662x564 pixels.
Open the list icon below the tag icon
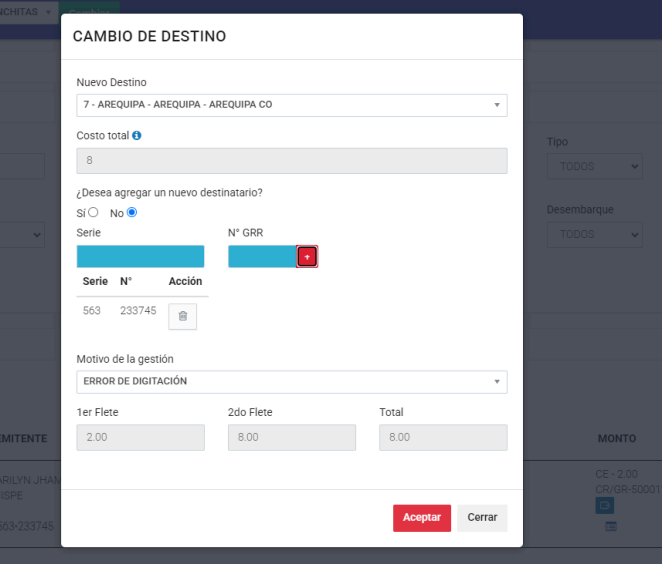click(610, 526)
